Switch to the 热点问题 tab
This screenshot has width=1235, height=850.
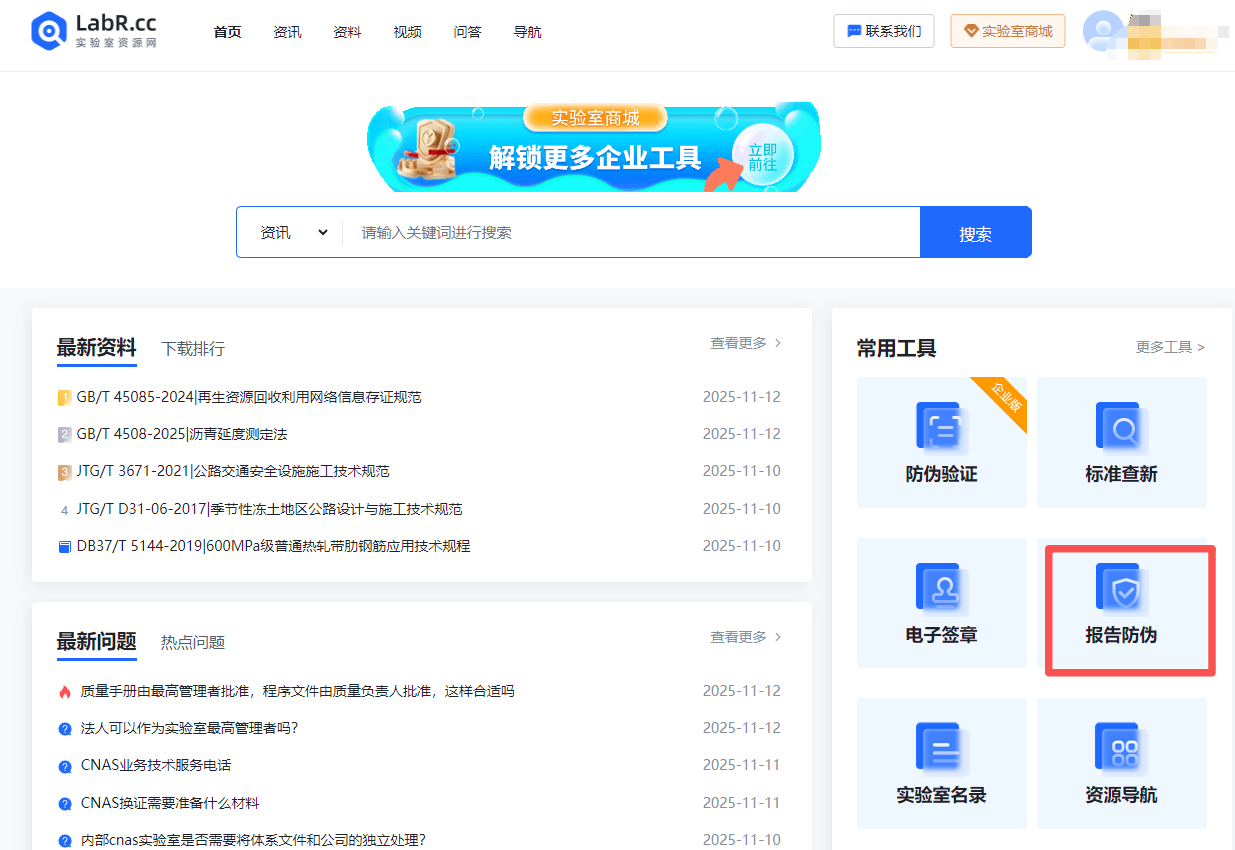(191, 641)
